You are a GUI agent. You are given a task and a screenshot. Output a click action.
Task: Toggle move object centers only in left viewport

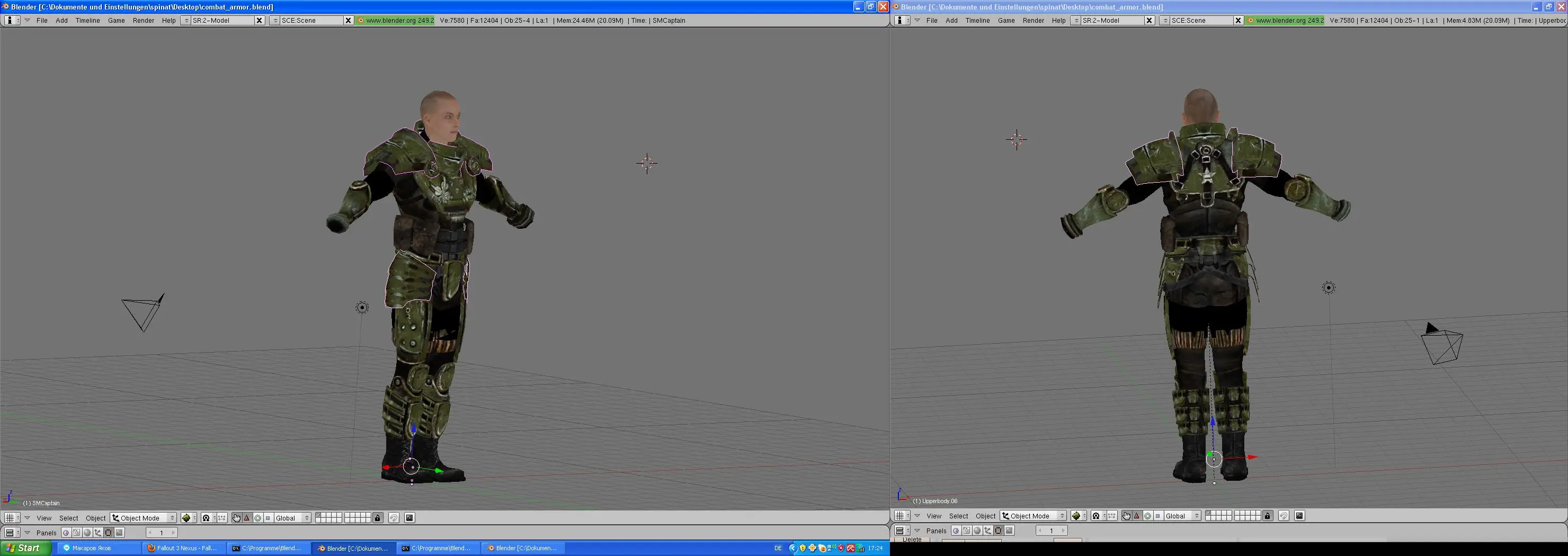pos(221,518)
